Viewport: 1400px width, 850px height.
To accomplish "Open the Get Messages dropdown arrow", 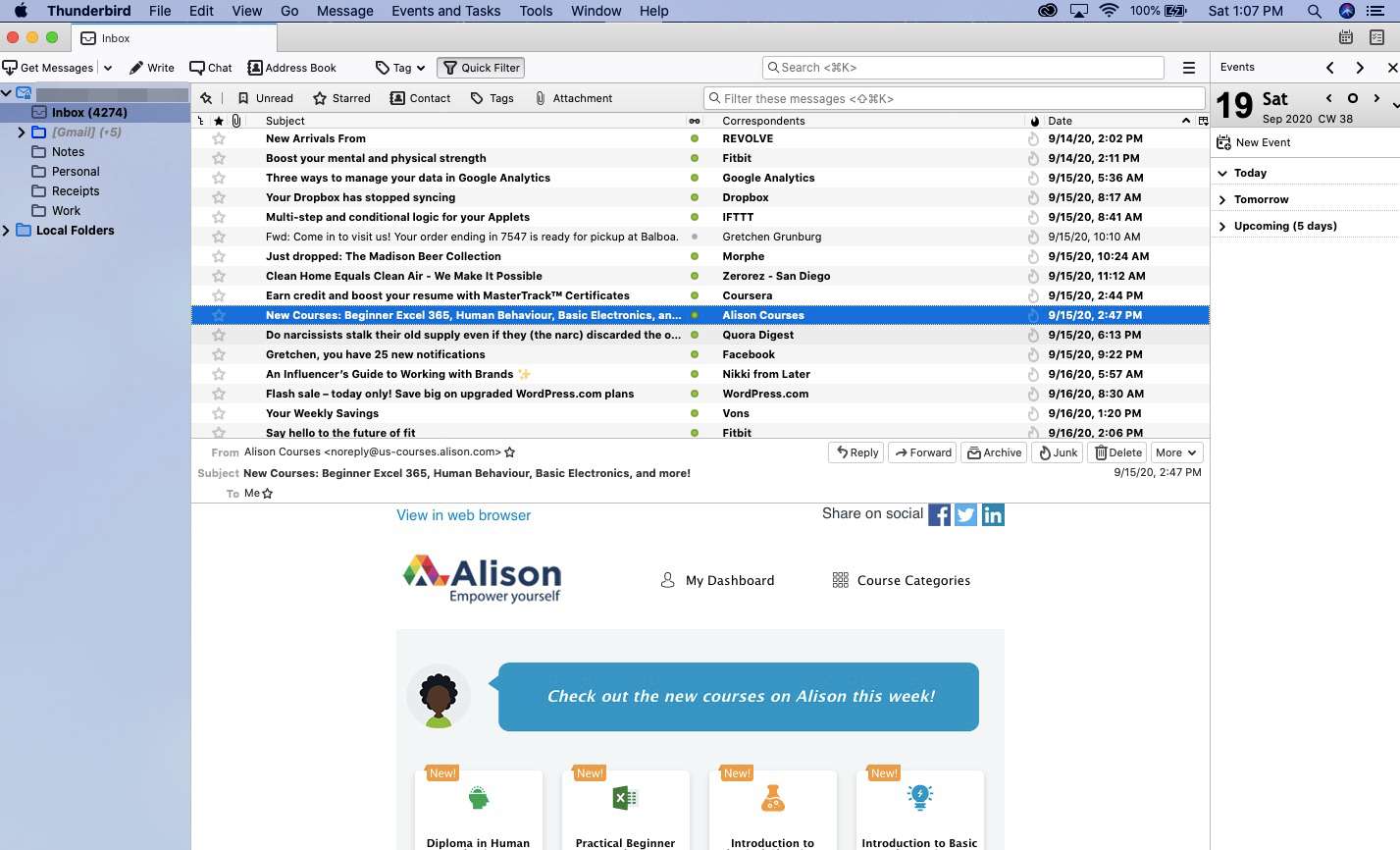I will tap(107, 68).
